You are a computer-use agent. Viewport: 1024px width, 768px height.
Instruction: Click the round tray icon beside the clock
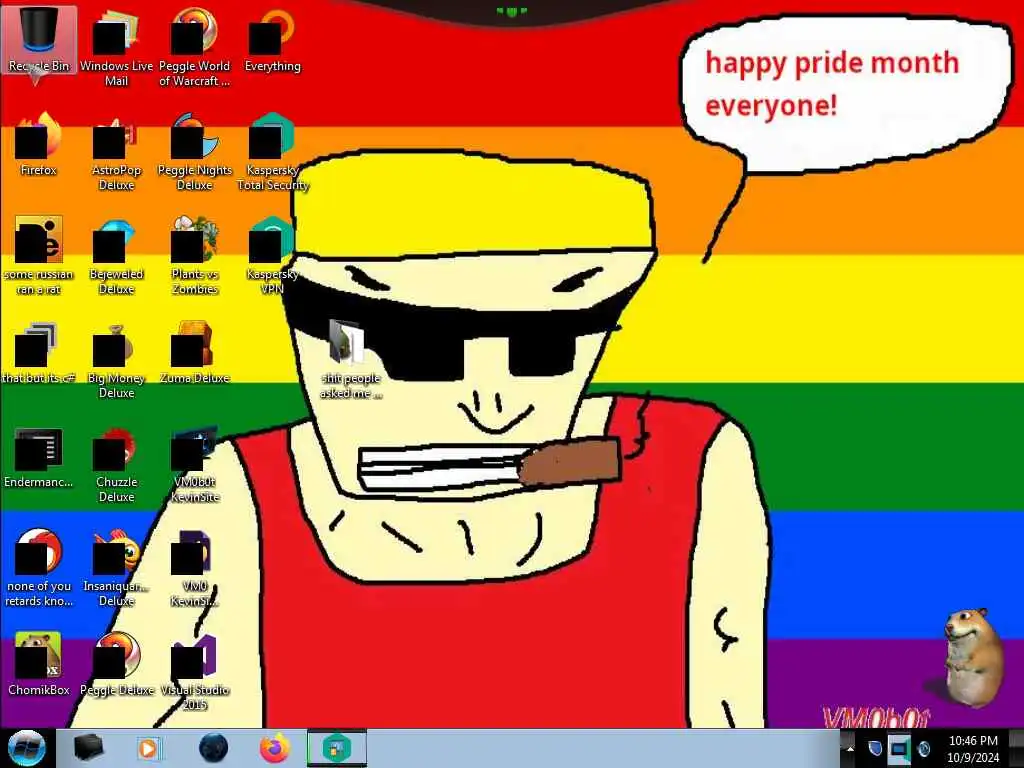pyautogui.click(x=923, y=748)
